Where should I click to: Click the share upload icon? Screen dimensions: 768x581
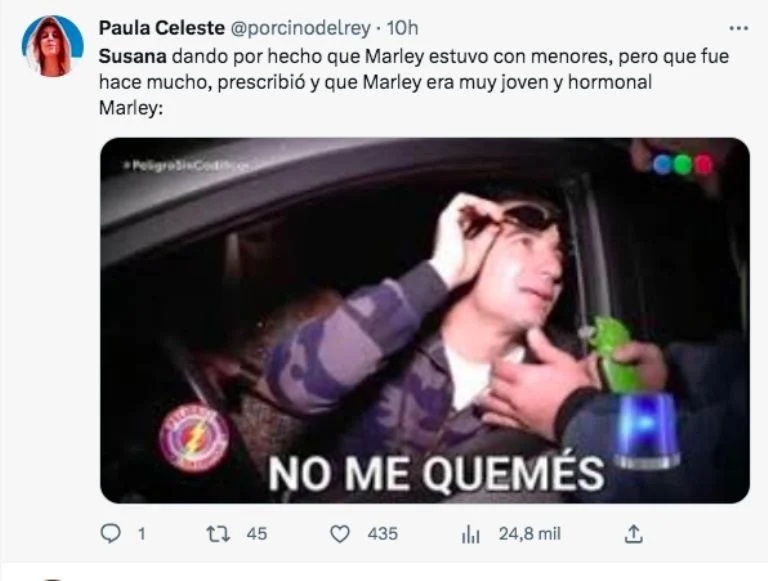tap(633, 533)
